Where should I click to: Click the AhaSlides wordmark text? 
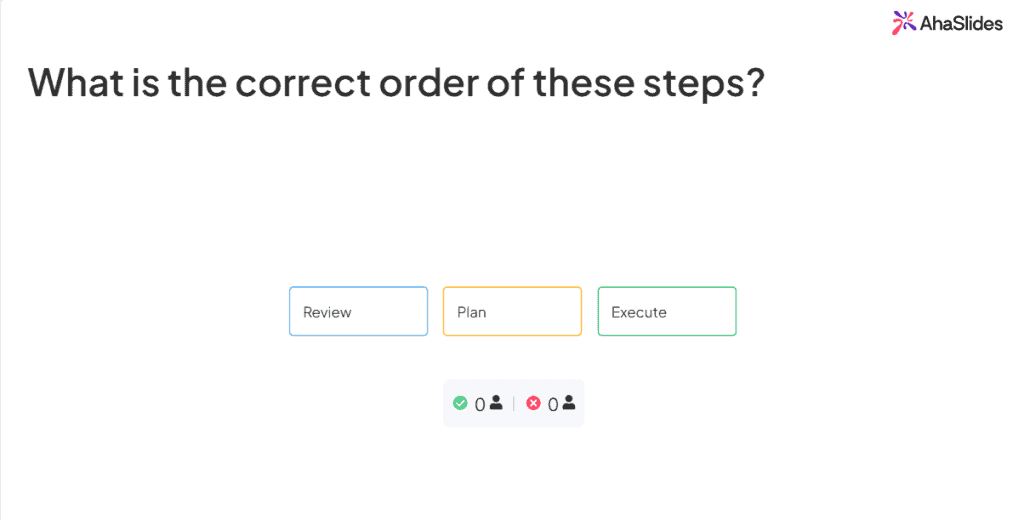(x=961, y=24)
